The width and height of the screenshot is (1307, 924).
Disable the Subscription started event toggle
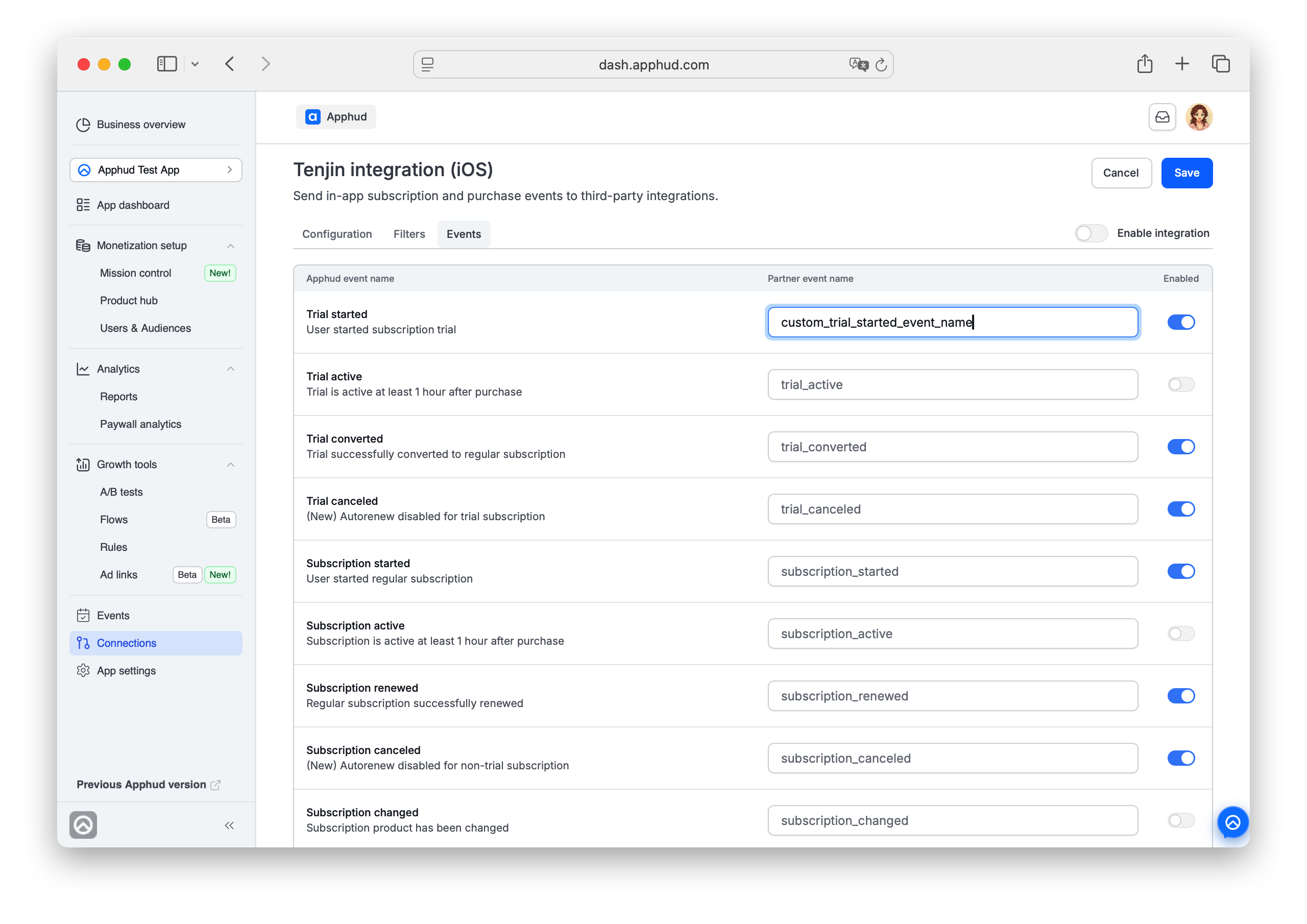1180,572
